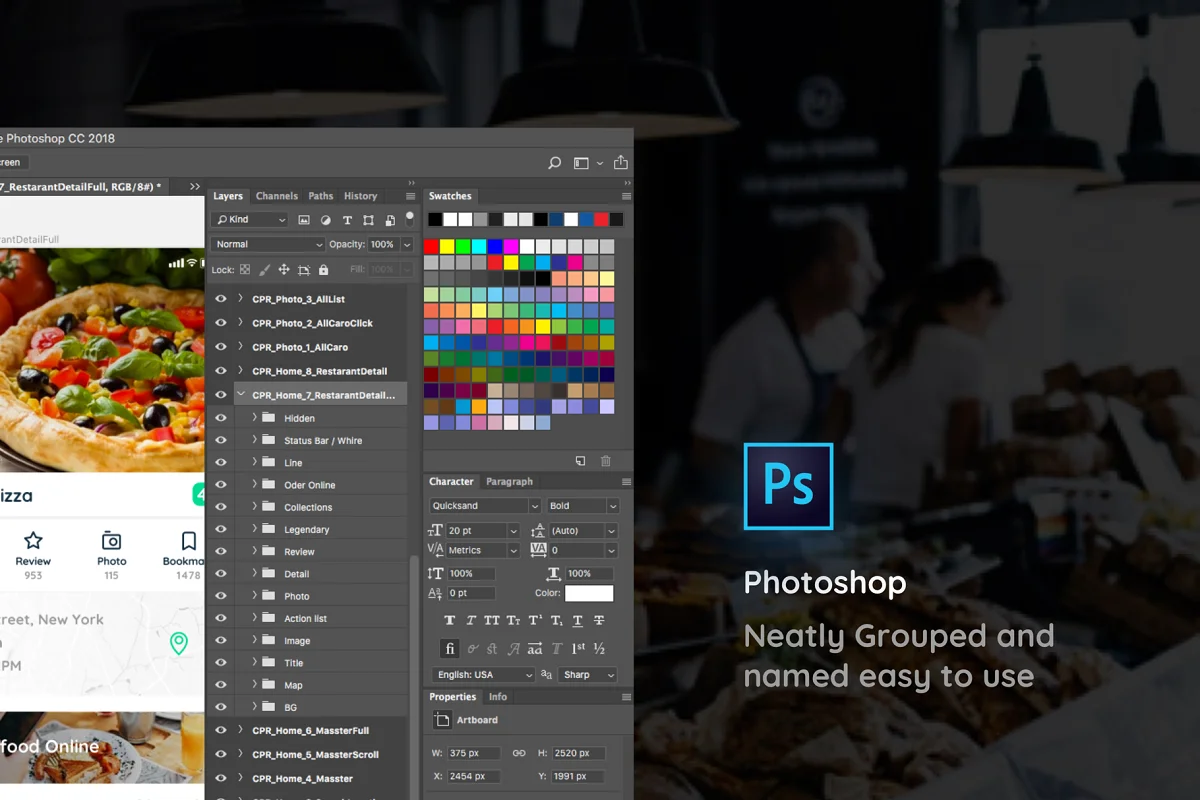
Task: Click the share image icon
Action: click(x=621, y=162)
